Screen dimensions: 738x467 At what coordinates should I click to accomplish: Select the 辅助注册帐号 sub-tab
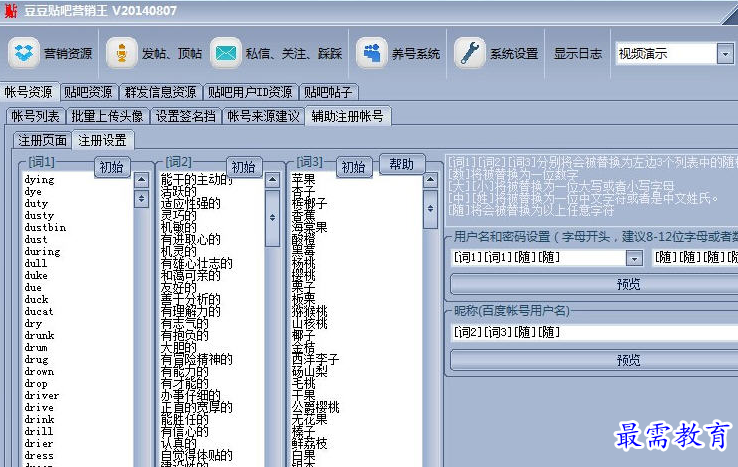coord(347,116)
